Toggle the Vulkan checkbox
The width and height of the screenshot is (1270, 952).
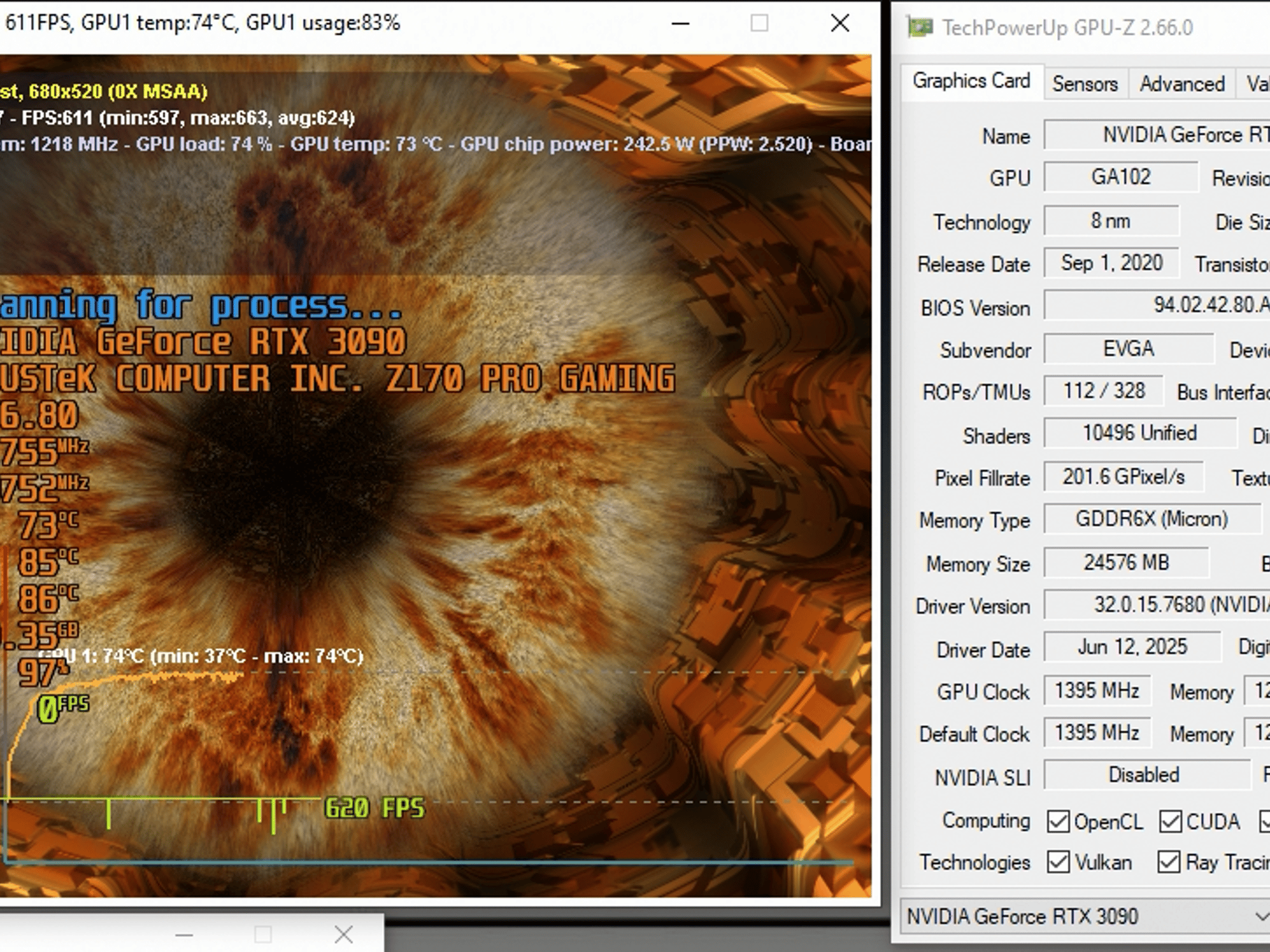pyautogui.click(x=1058, y=862)
